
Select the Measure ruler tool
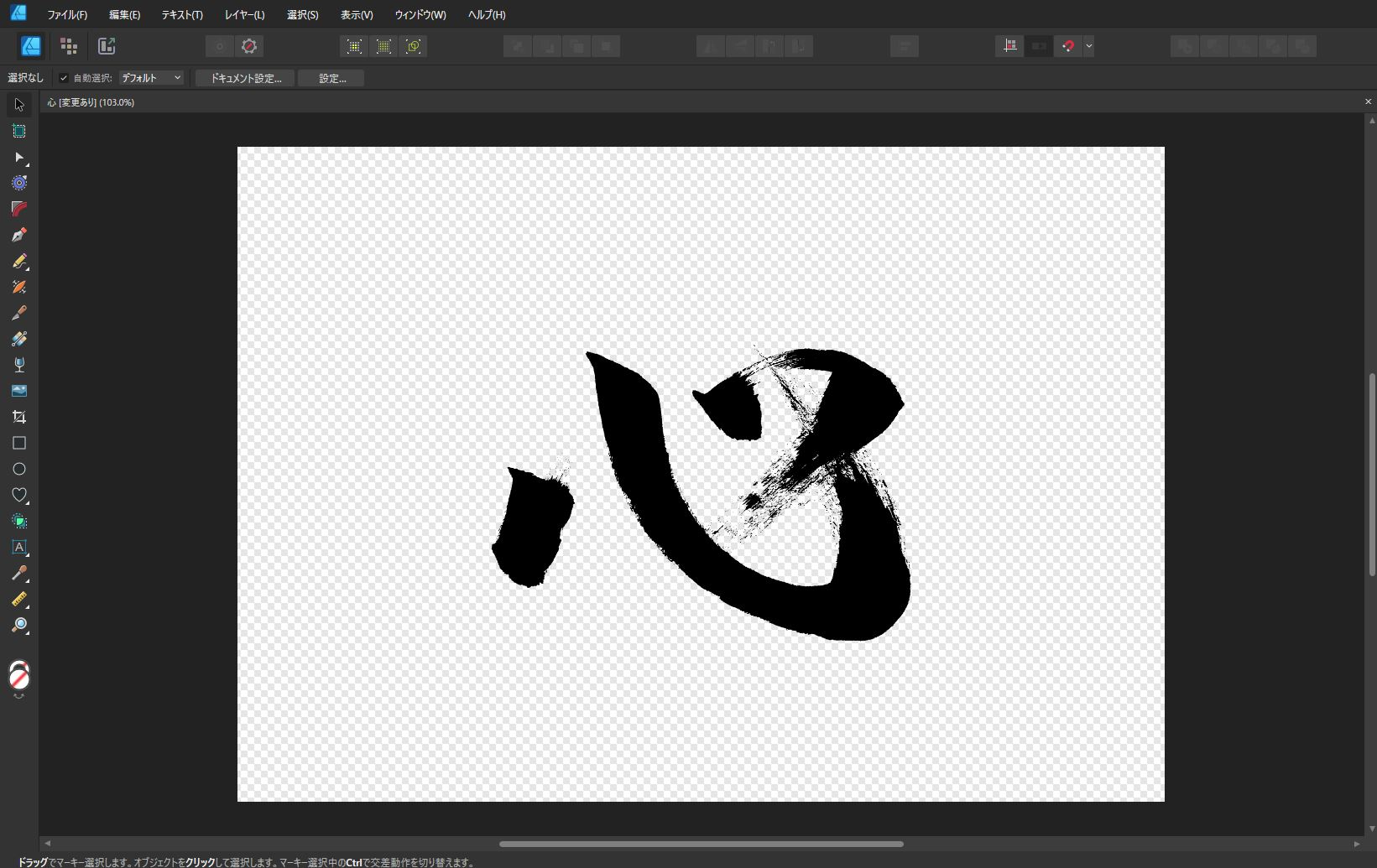pos(19,599)
